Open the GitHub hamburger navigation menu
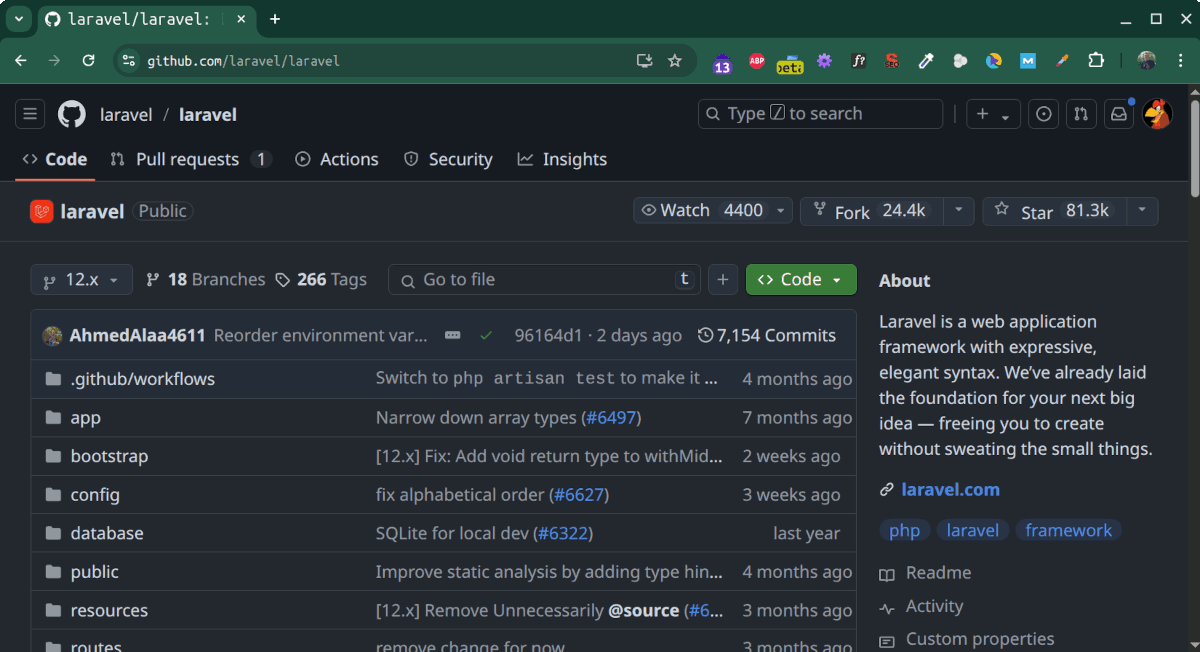 [x=30, y=114]
